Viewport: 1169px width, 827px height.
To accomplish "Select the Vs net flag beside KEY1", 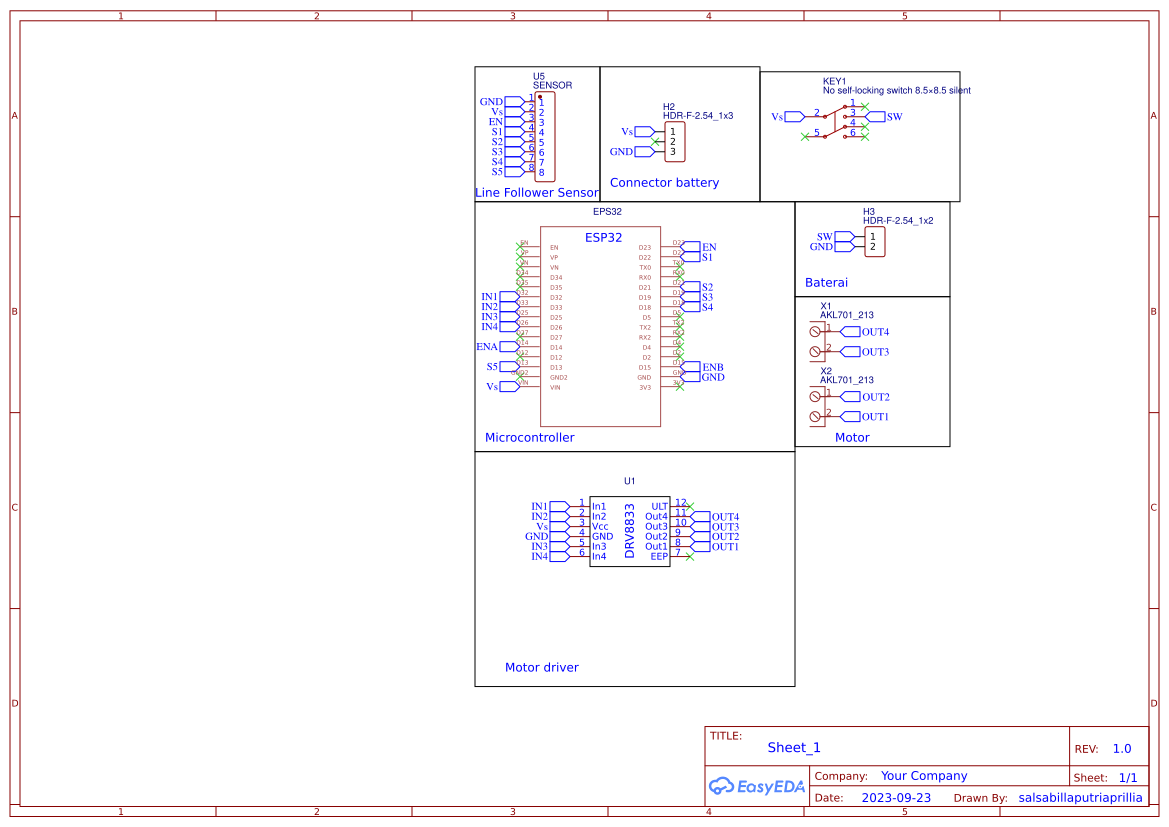I will point(794,116).
